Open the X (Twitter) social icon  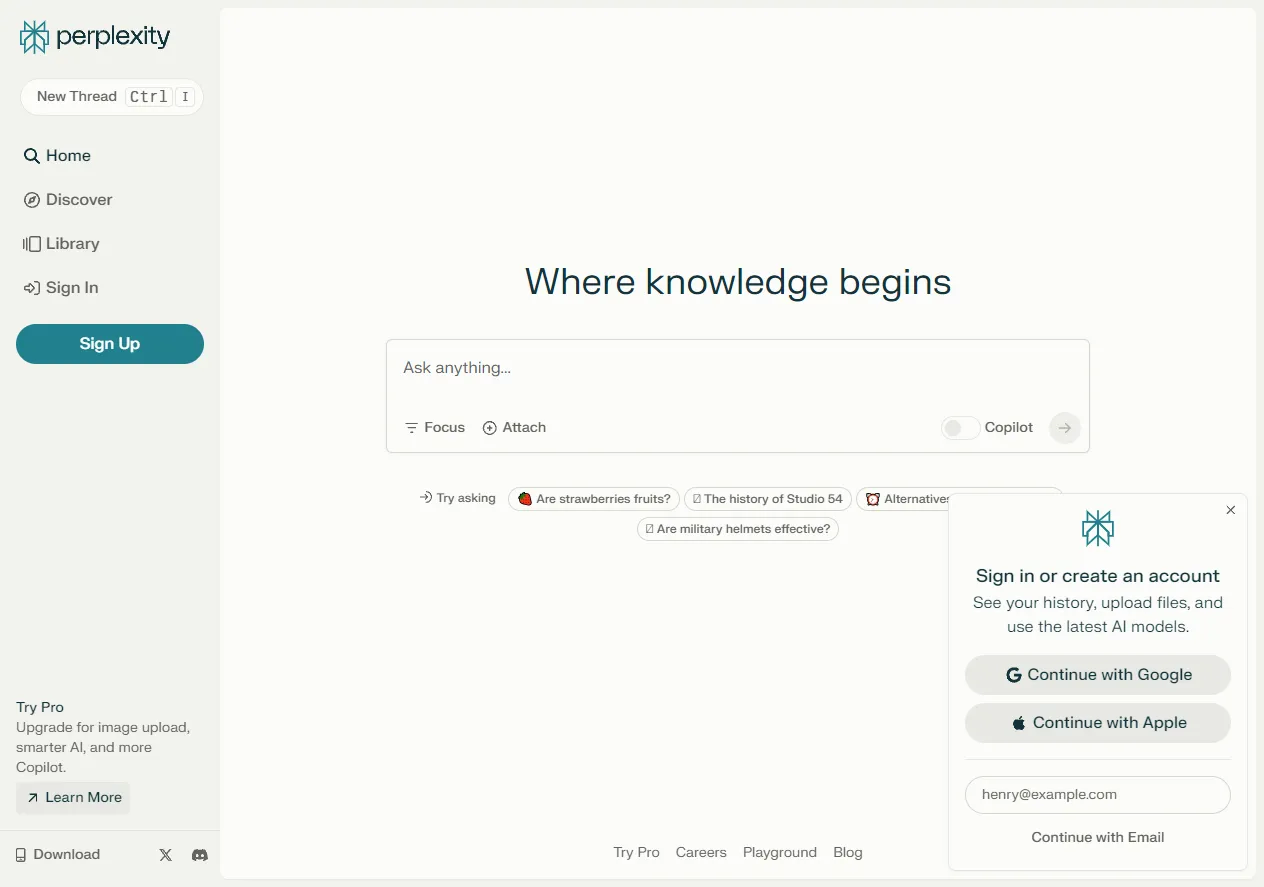click(166, 855)
